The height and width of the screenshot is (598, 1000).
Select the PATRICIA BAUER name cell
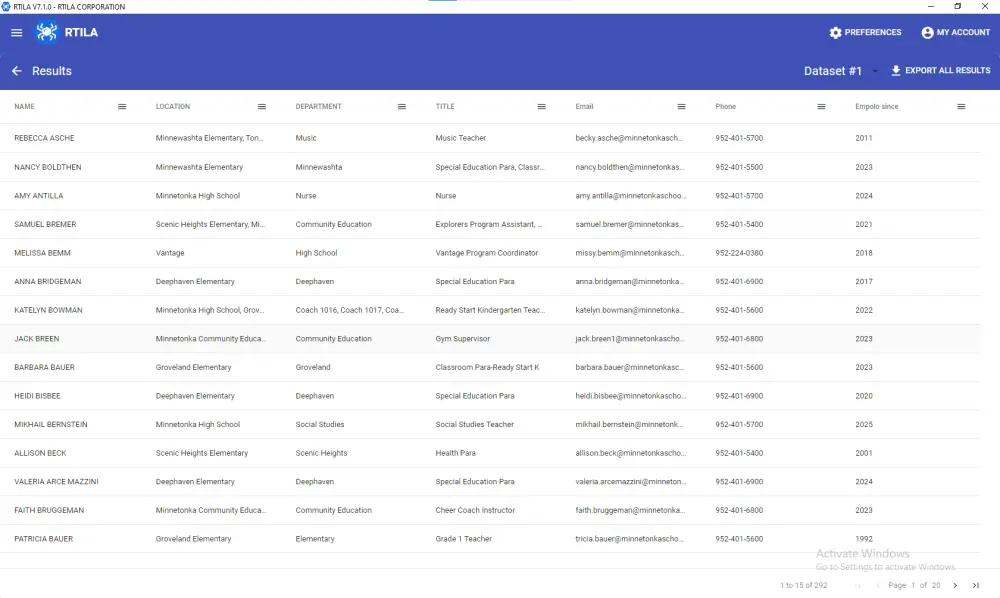43,539
